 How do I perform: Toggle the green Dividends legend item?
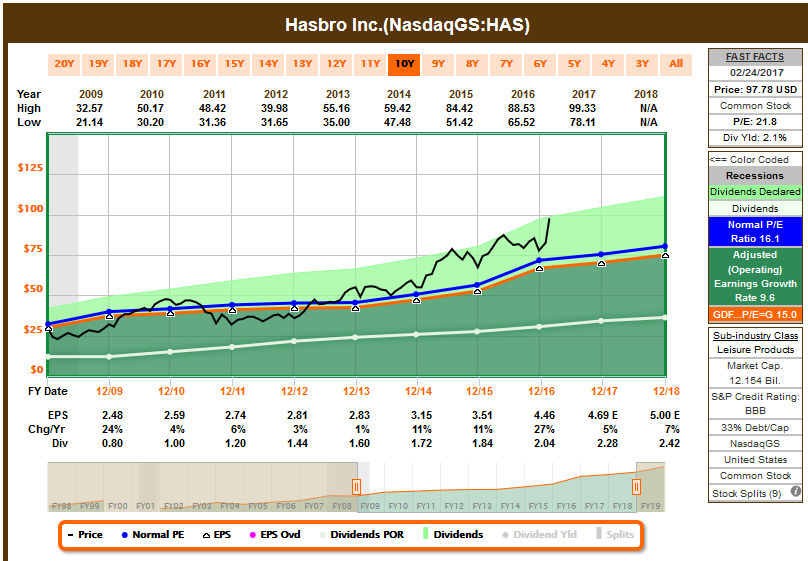tap(453, 534)
